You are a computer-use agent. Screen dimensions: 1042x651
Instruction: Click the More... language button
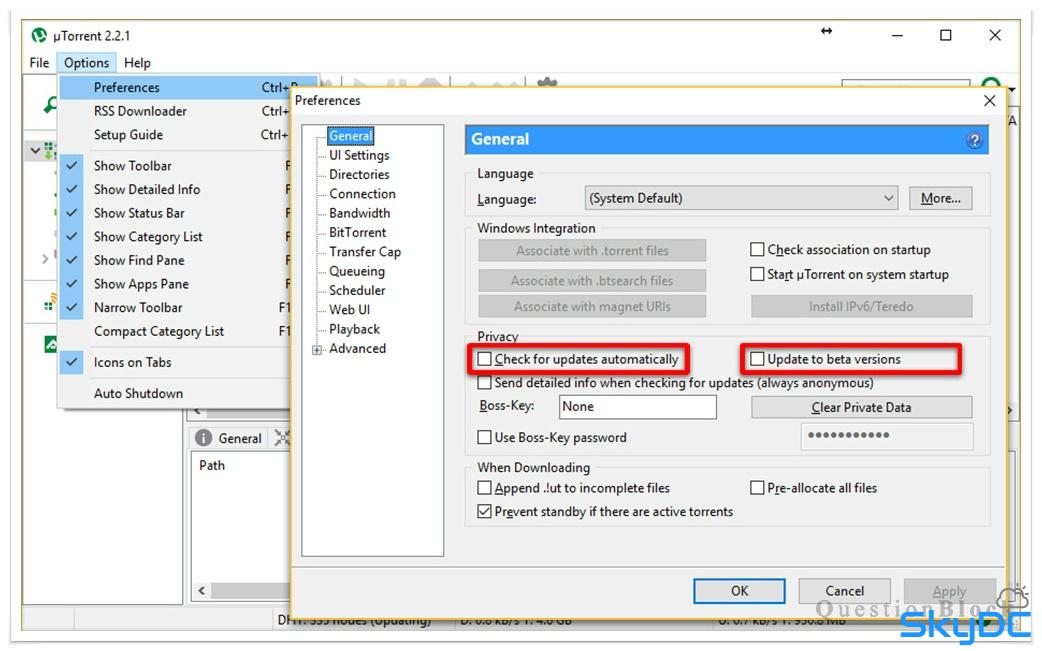[x=940, y=199]
